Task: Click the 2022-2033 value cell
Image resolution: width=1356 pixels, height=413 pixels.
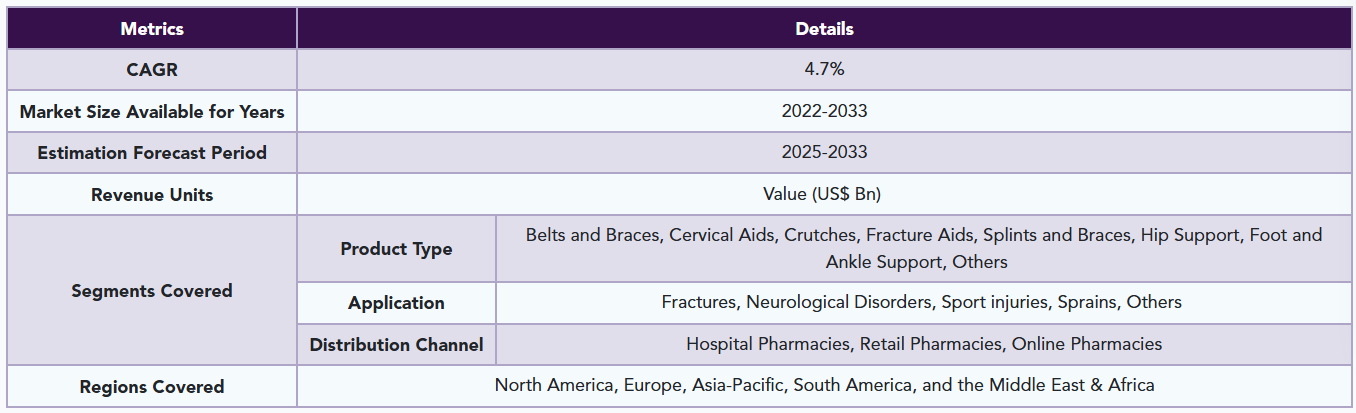Action: (x=824, y=111)
